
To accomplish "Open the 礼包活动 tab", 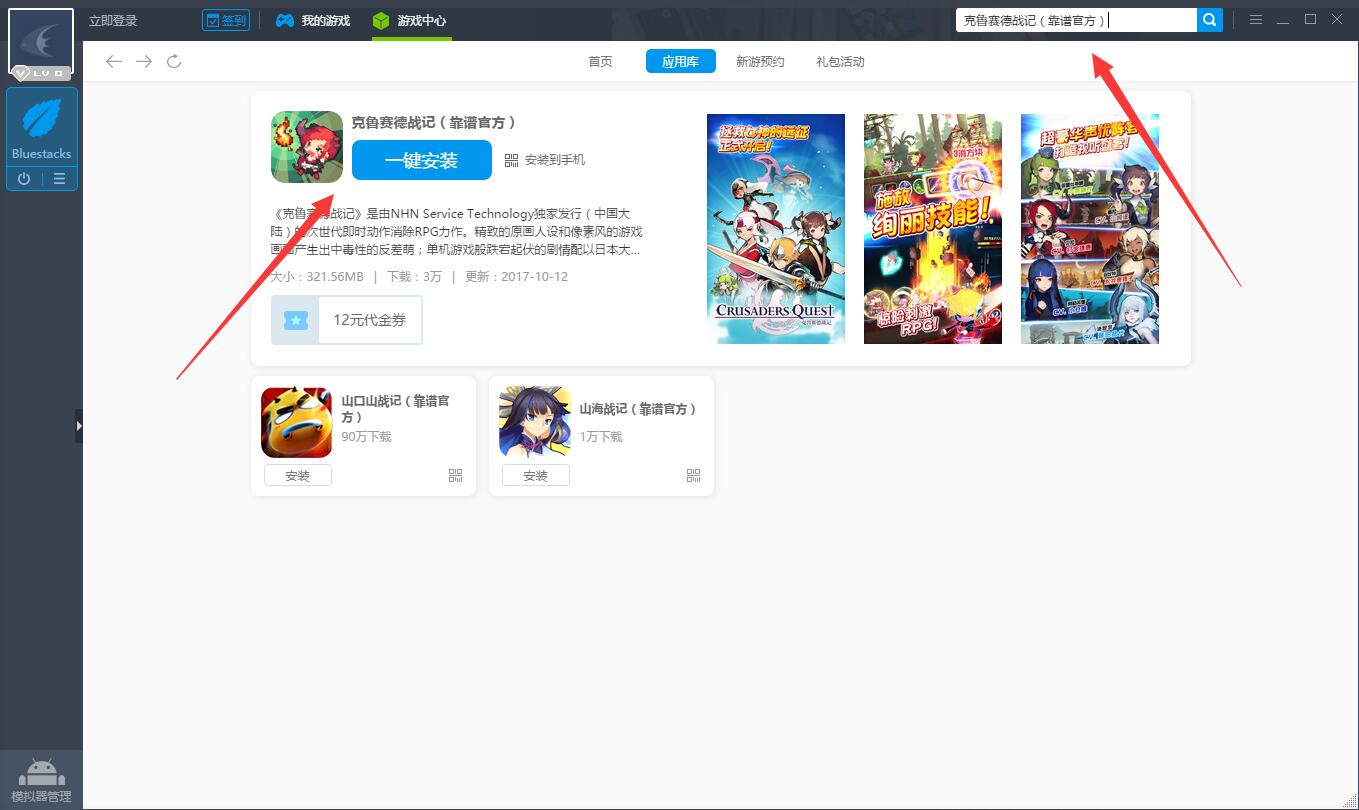I will (840, 61).
